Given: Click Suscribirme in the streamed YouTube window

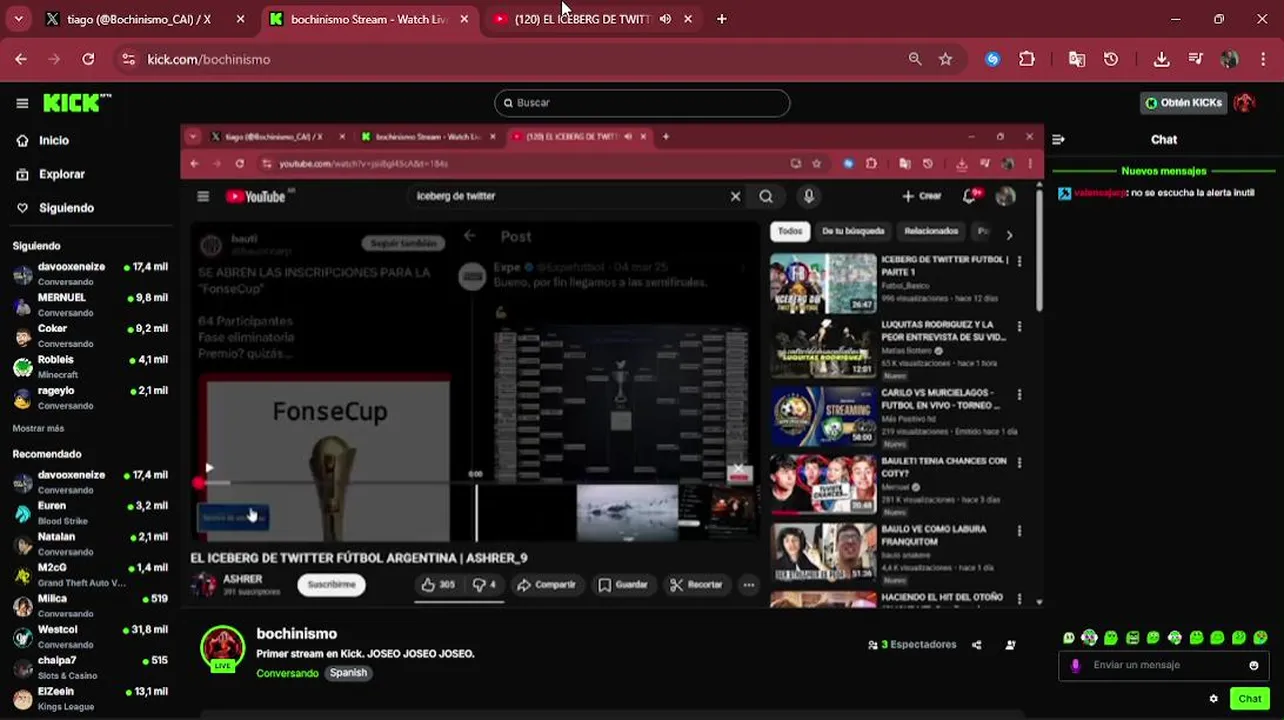Looking at the screenshot, I should [x=331, y=585].
